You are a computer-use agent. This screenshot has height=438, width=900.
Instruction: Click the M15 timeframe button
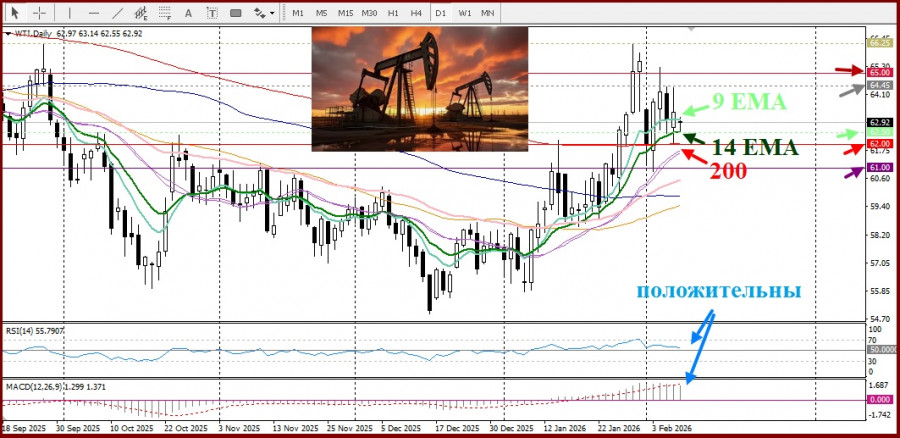345,13
